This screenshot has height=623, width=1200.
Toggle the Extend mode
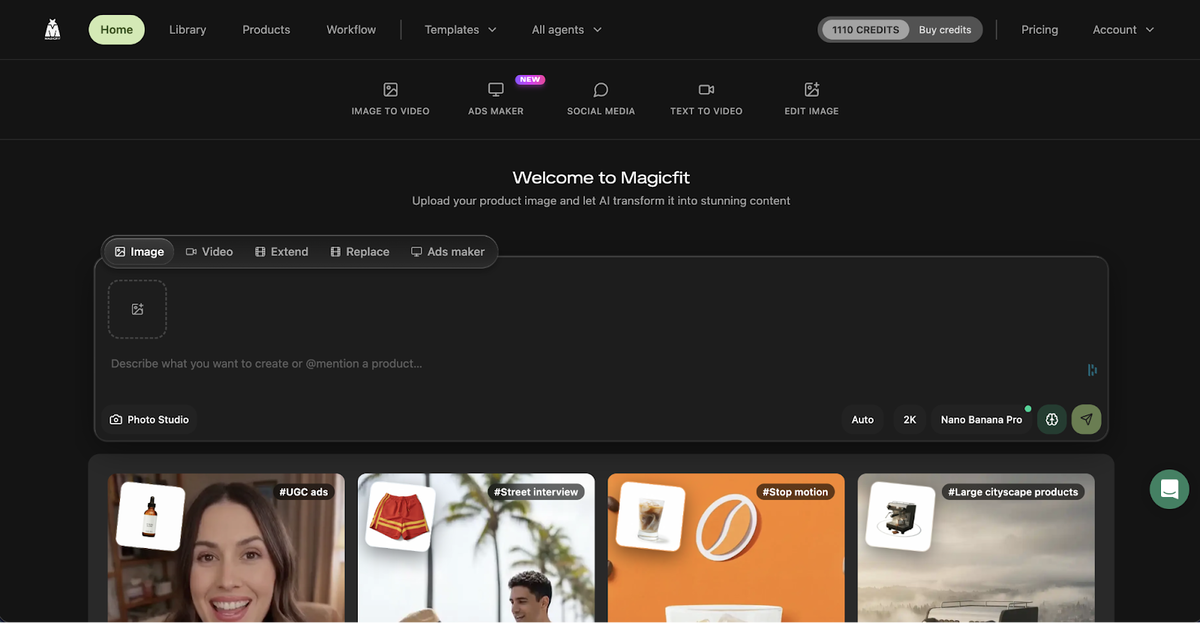coord(281,251)
